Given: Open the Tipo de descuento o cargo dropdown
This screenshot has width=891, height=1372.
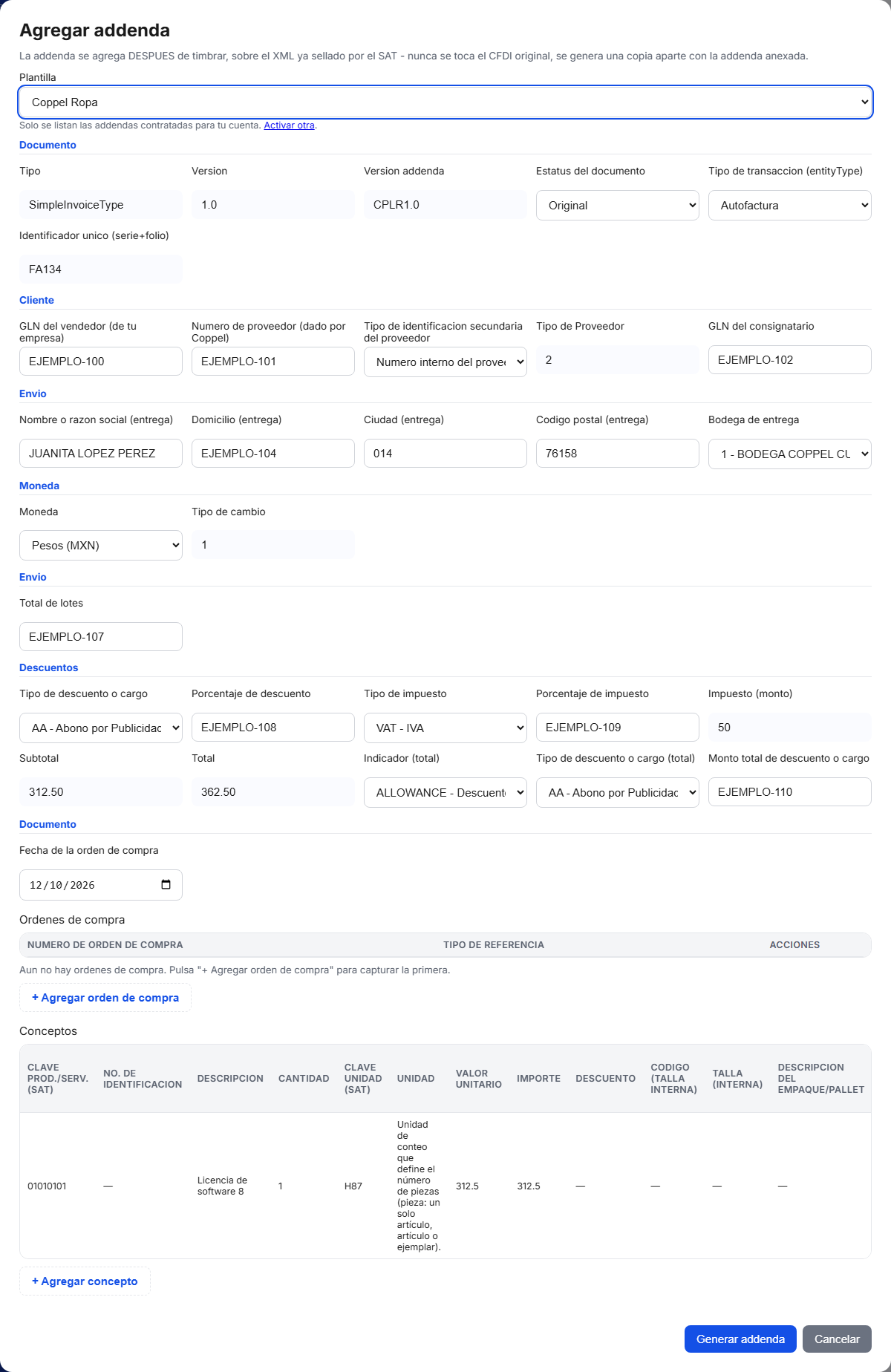Looking at the screenshot, I should click(101, 728).
